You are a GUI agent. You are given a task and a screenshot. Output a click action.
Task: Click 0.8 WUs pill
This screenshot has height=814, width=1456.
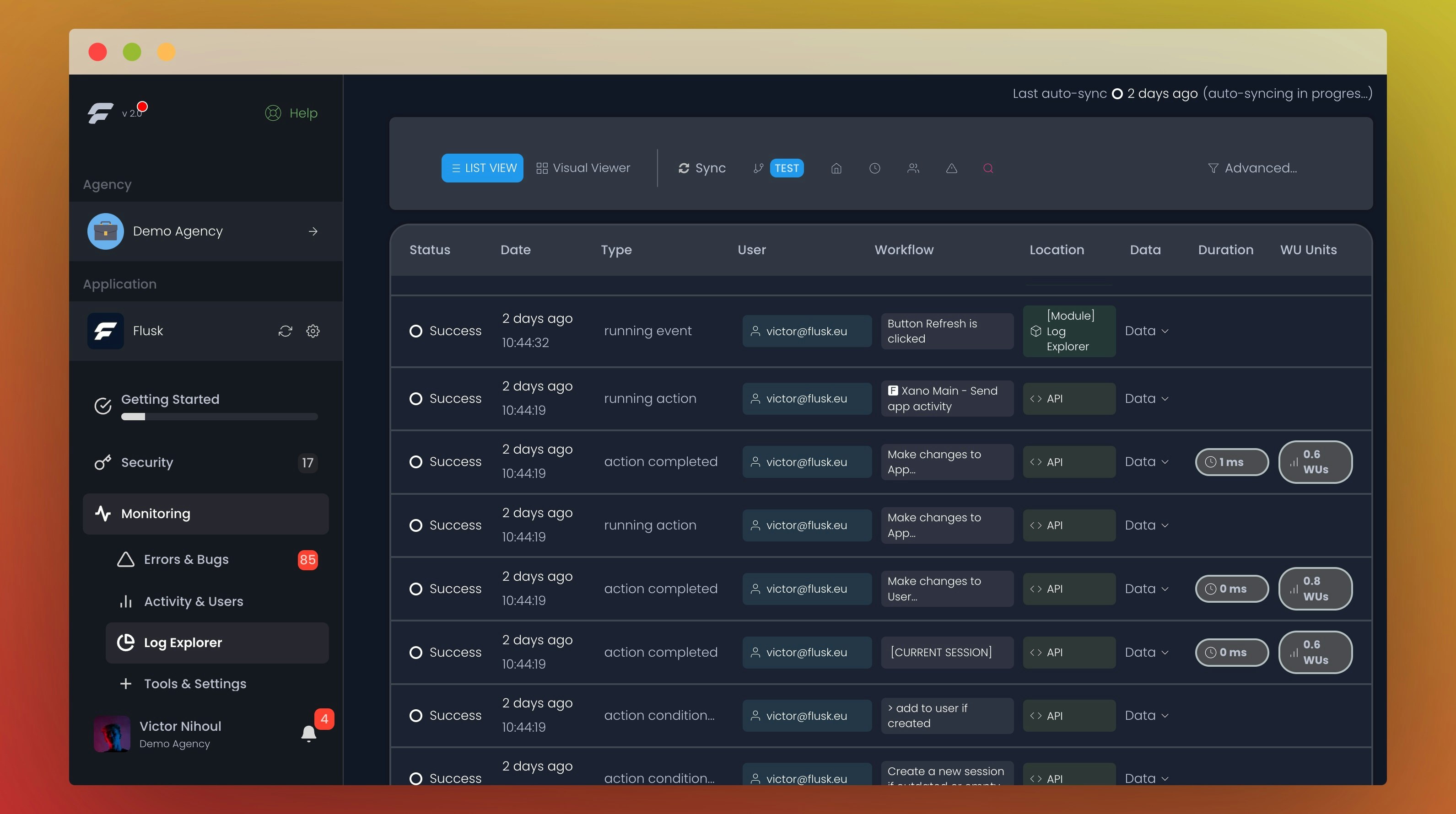tap(1315, 589)
